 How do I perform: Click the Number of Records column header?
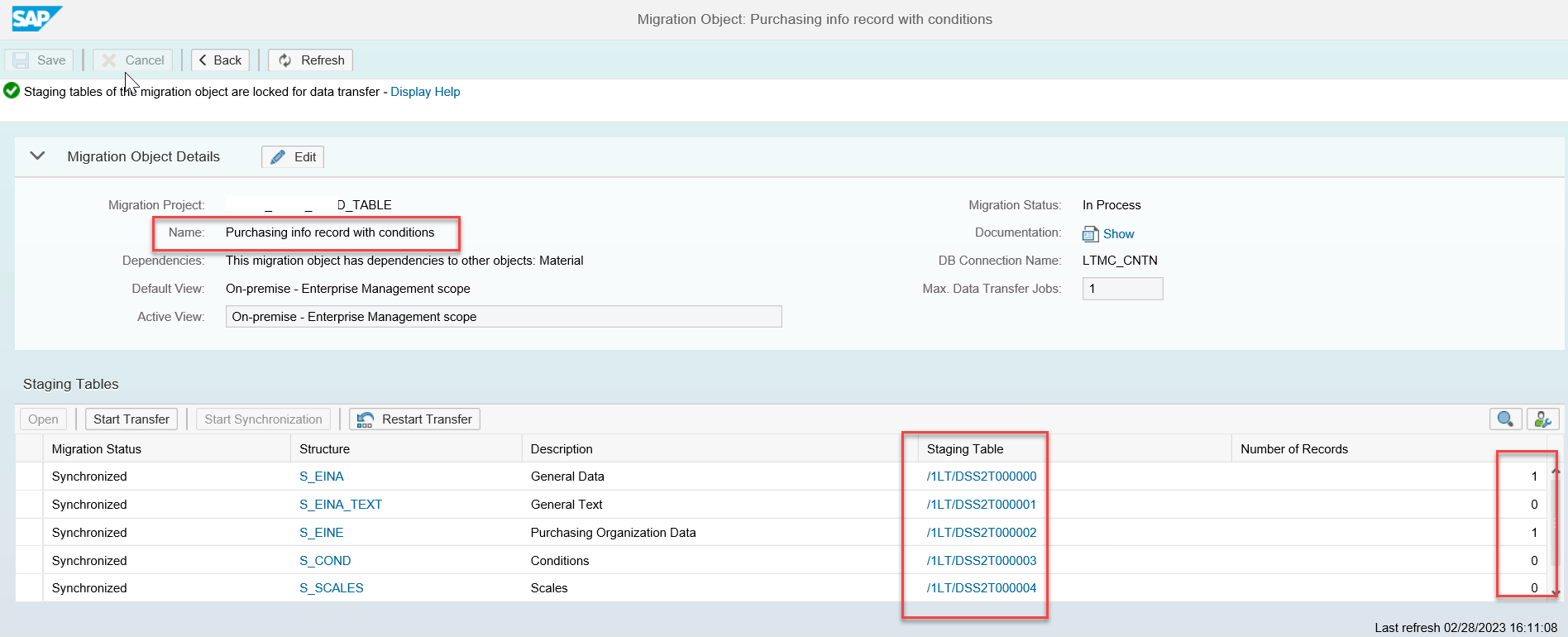[1389, 449]
